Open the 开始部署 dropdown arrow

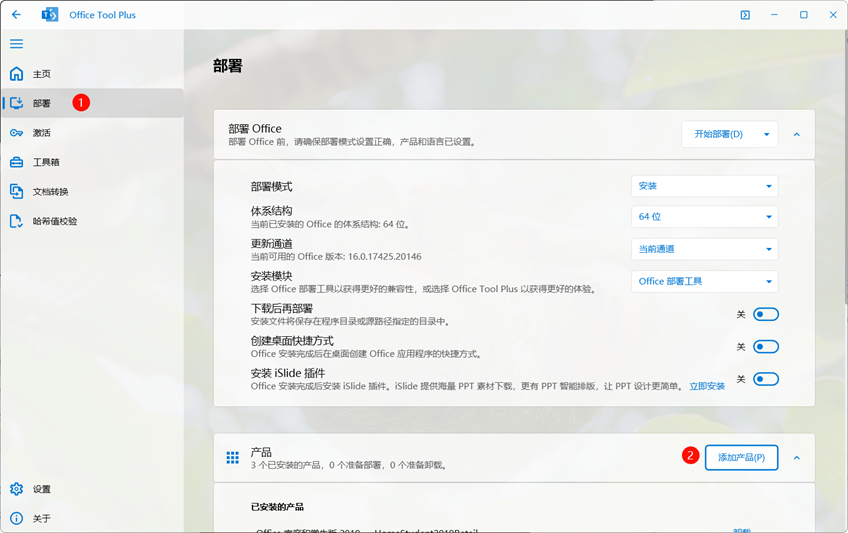(x=767, y=134)
